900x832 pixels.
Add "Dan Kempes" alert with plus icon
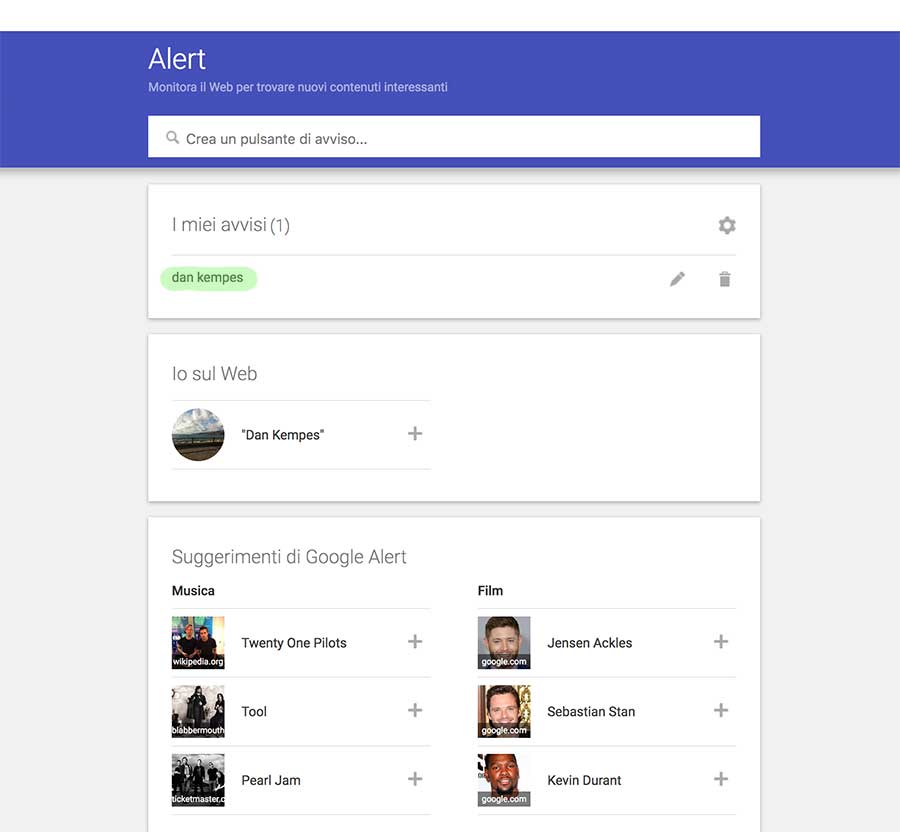415,433
